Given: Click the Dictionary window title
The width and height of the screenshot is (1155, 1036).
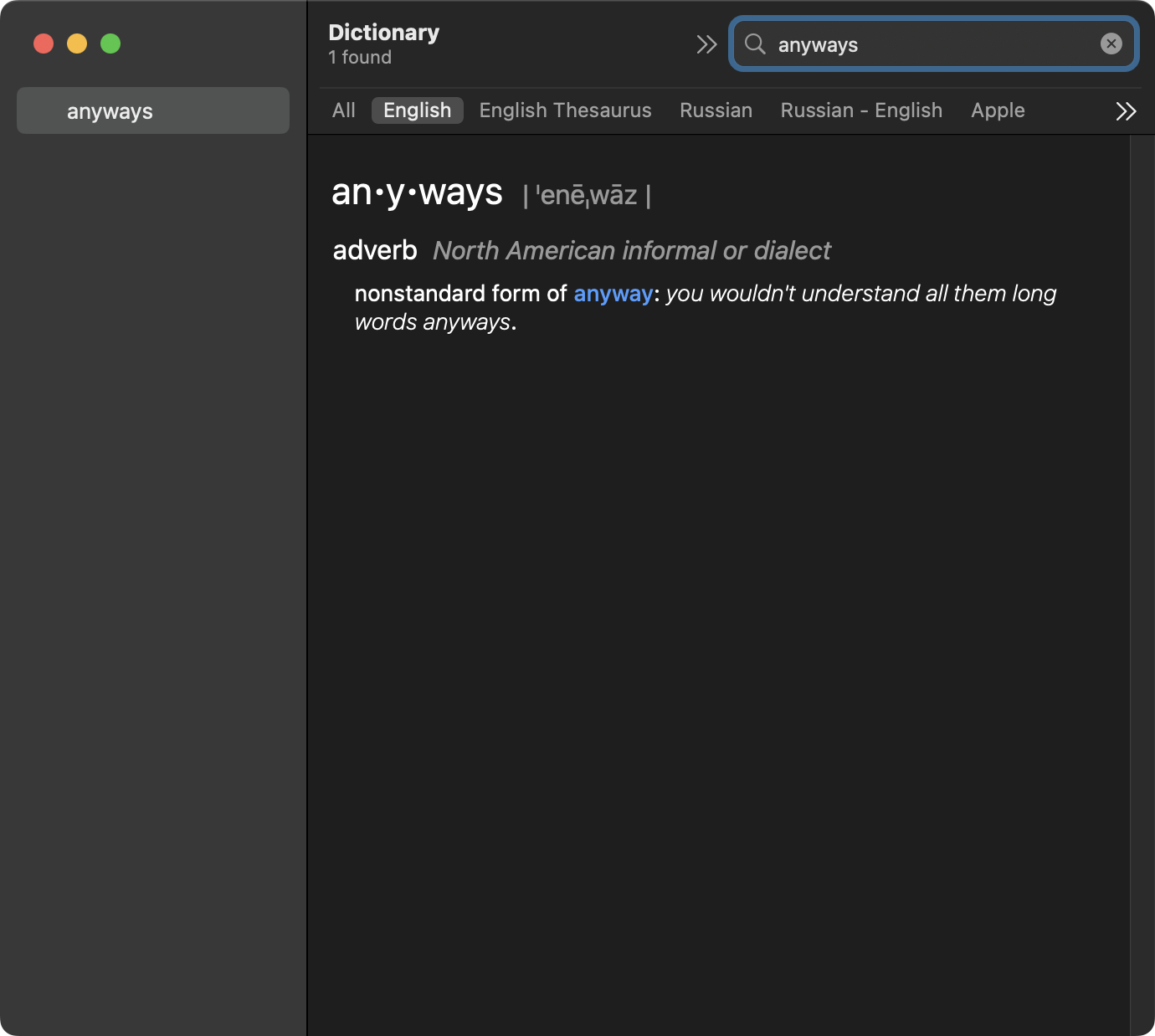Looking at the screenshot, I should pyautogui.click(x=383, y=33).
